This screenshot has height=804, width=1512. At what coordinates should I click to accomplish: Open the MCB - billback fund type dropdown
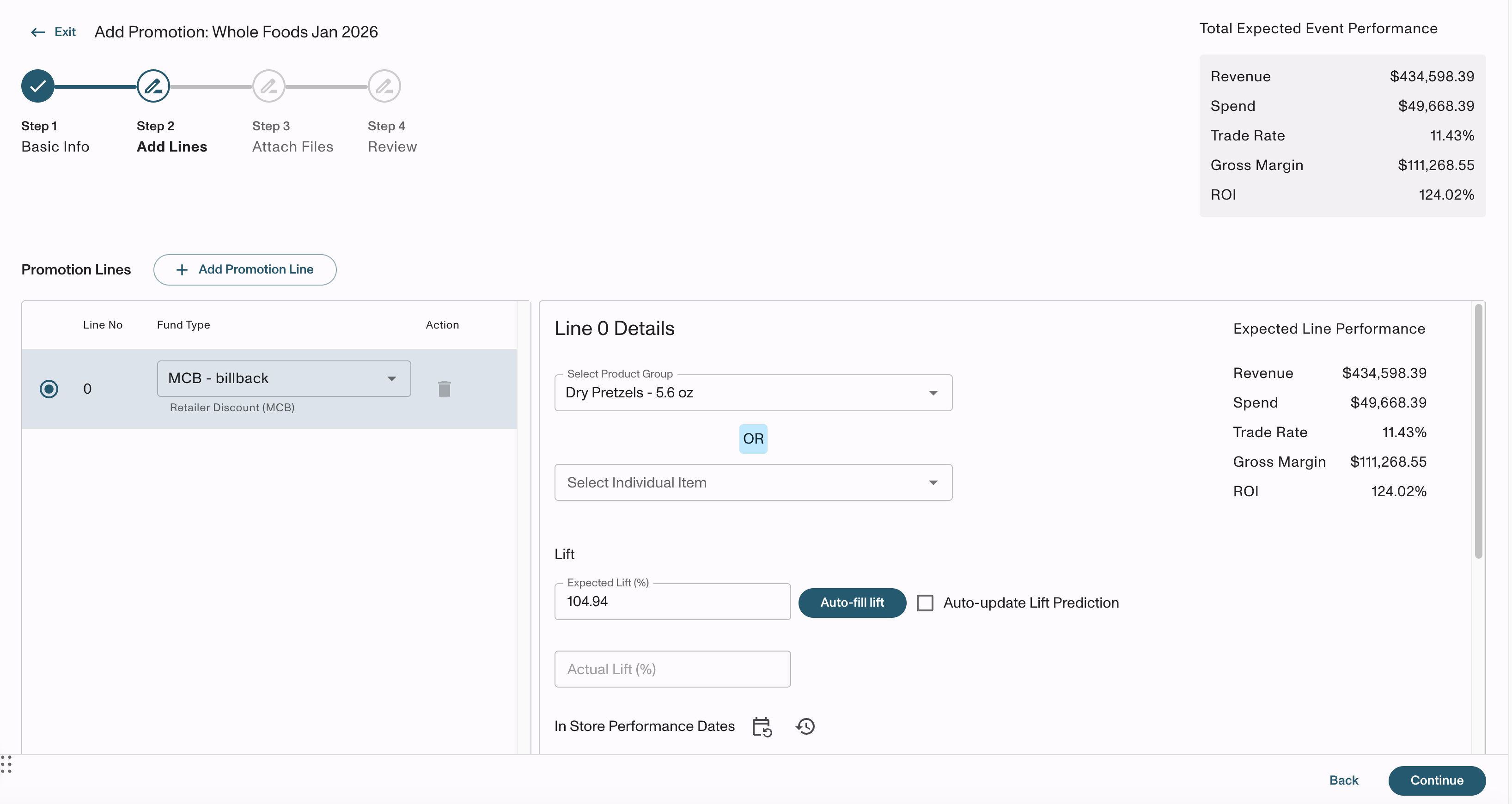tap(284, 378)
